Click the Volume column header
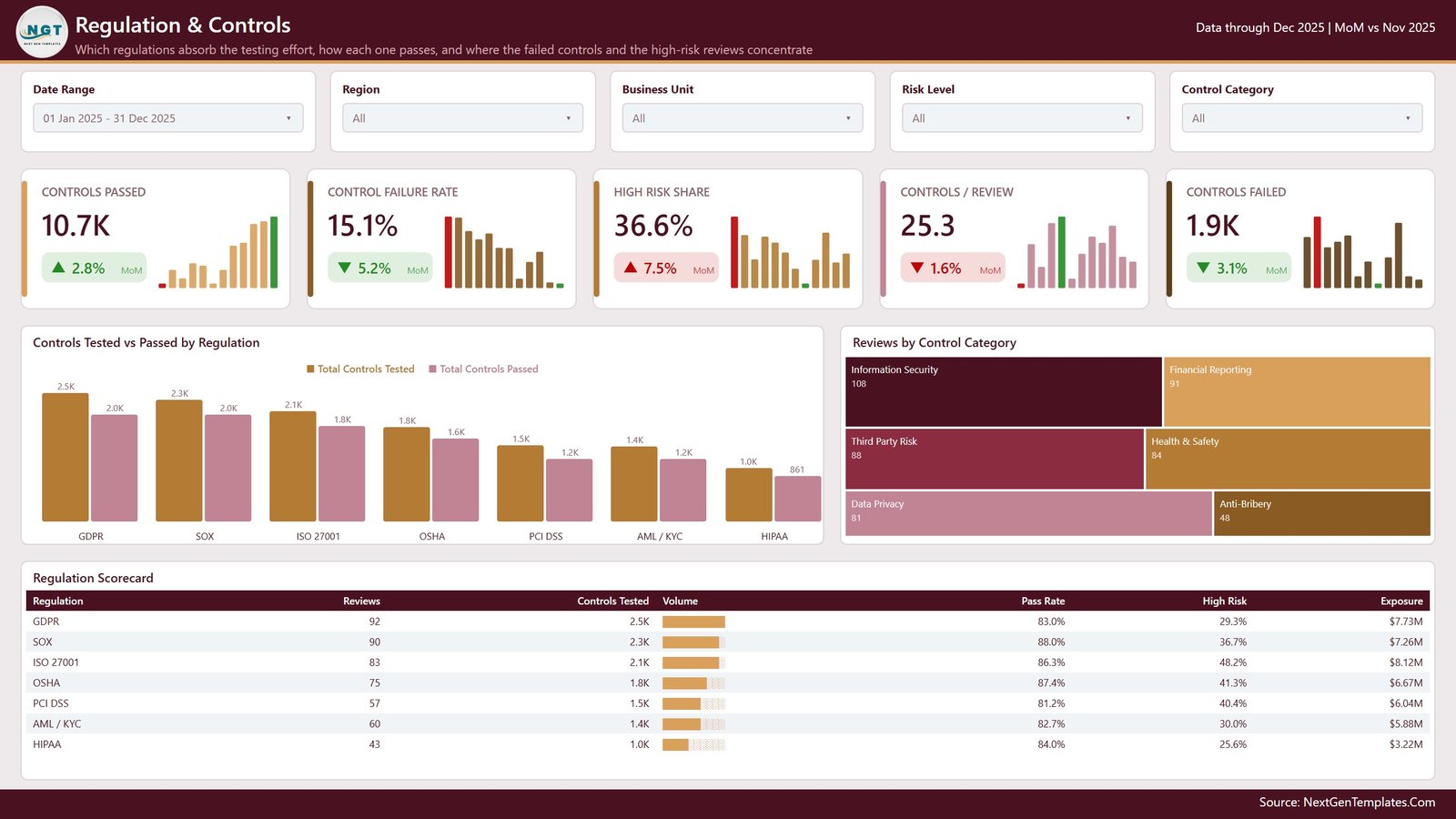This screenshot has width=1456, height=819. pyautogui.click(x=681, y=602)
